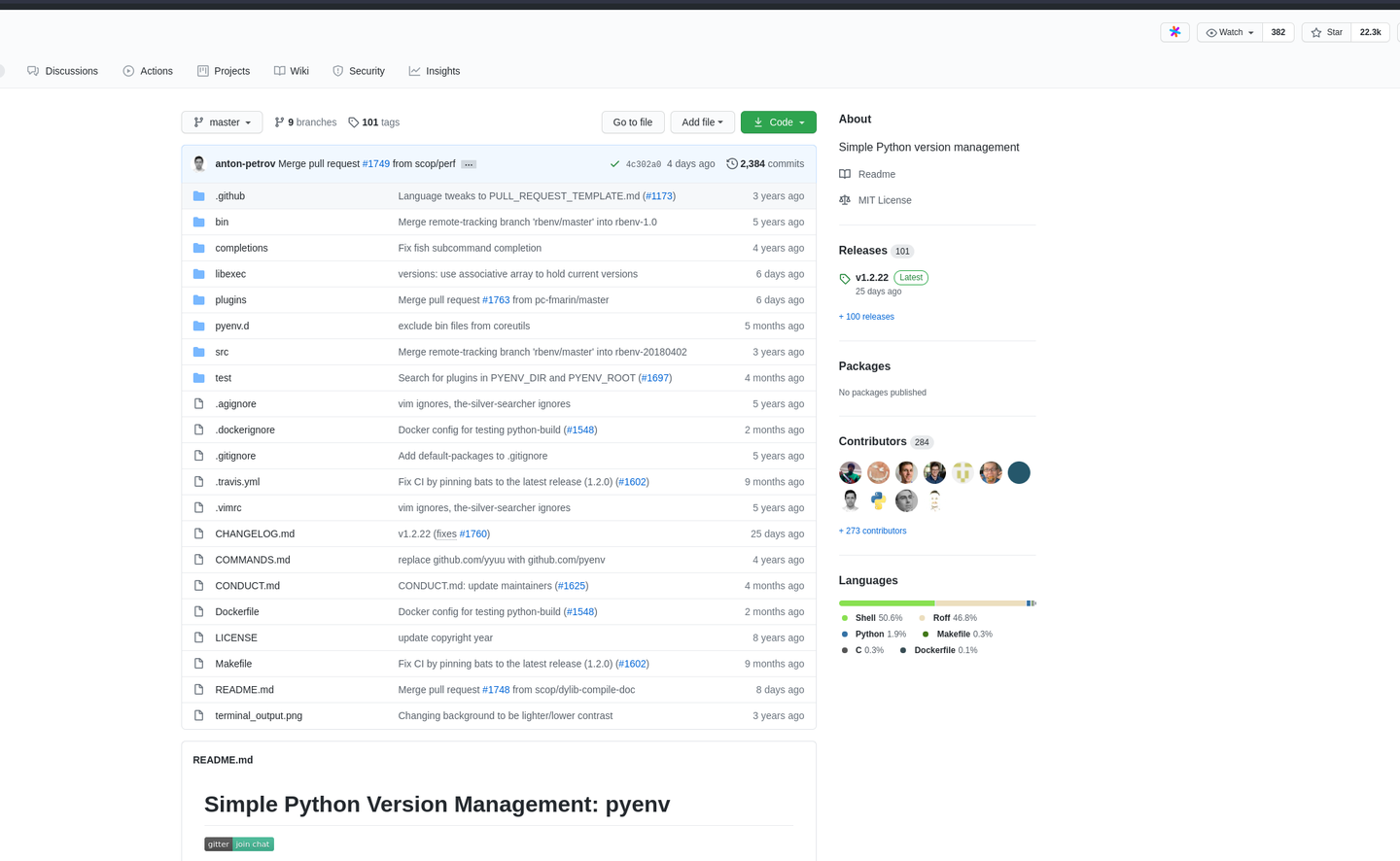Image resolution: width=1400 pixels, height=861 pixels.
Task: Click the MIT License scales icon
Action: click(x=844, y=199)
